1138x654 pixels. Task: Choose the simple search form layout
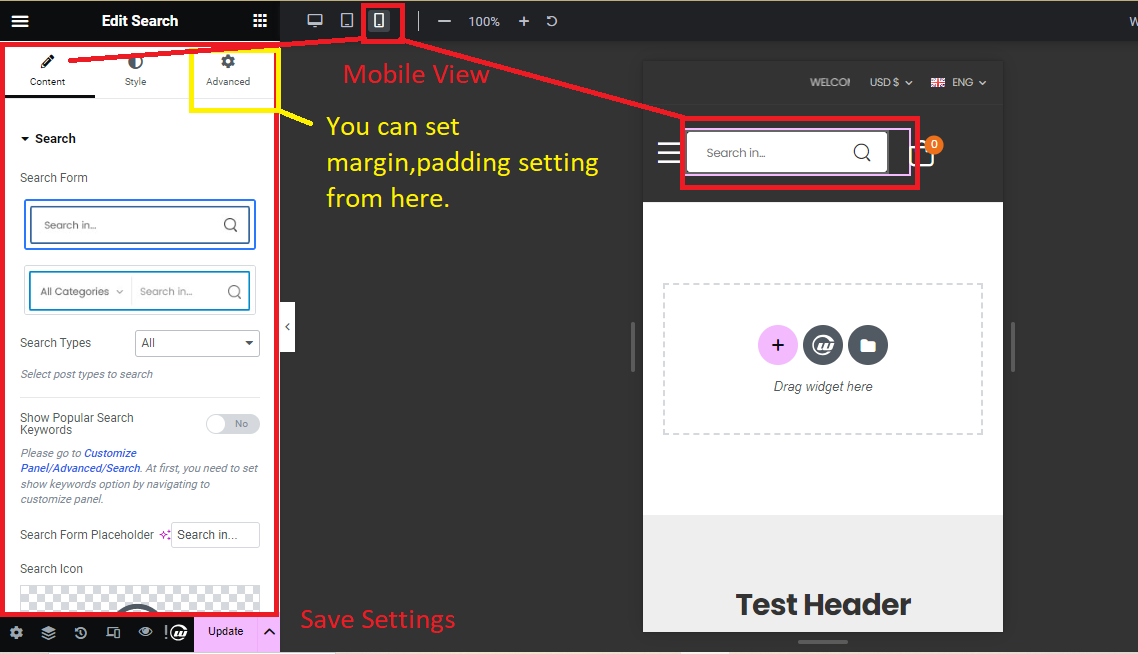click(140, 225)
